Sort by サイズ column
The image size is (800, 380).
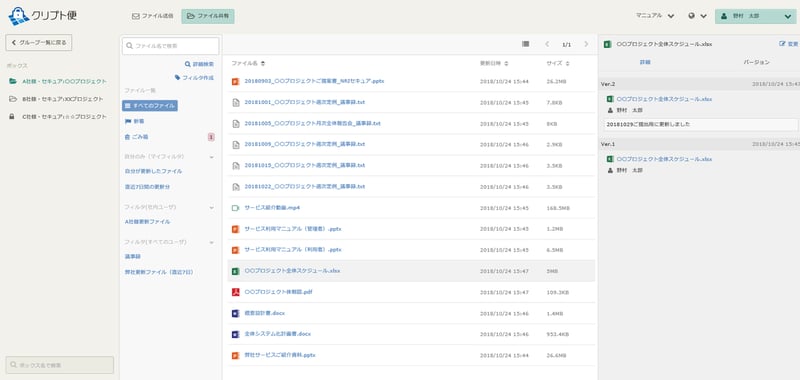pos(558,64)
